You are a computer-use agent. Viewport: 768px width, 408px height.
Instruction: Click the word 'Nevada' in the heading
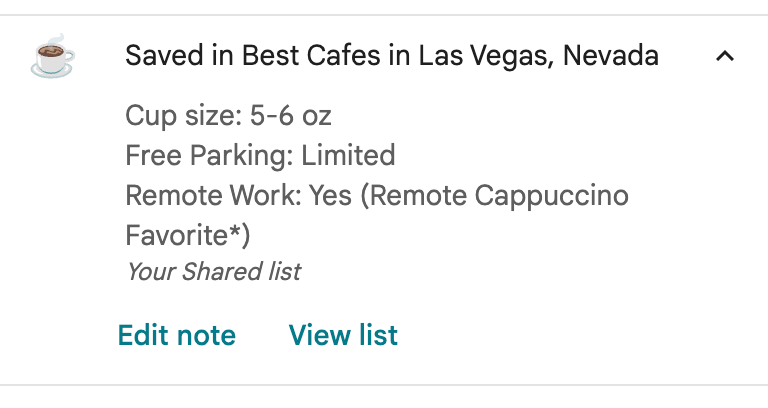(611, 55)
